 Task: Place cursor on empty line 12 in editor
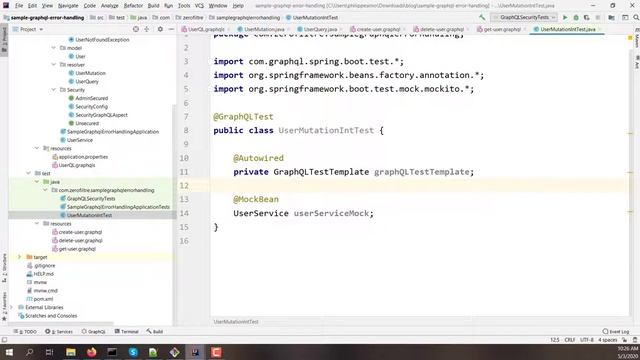point(420,186)
